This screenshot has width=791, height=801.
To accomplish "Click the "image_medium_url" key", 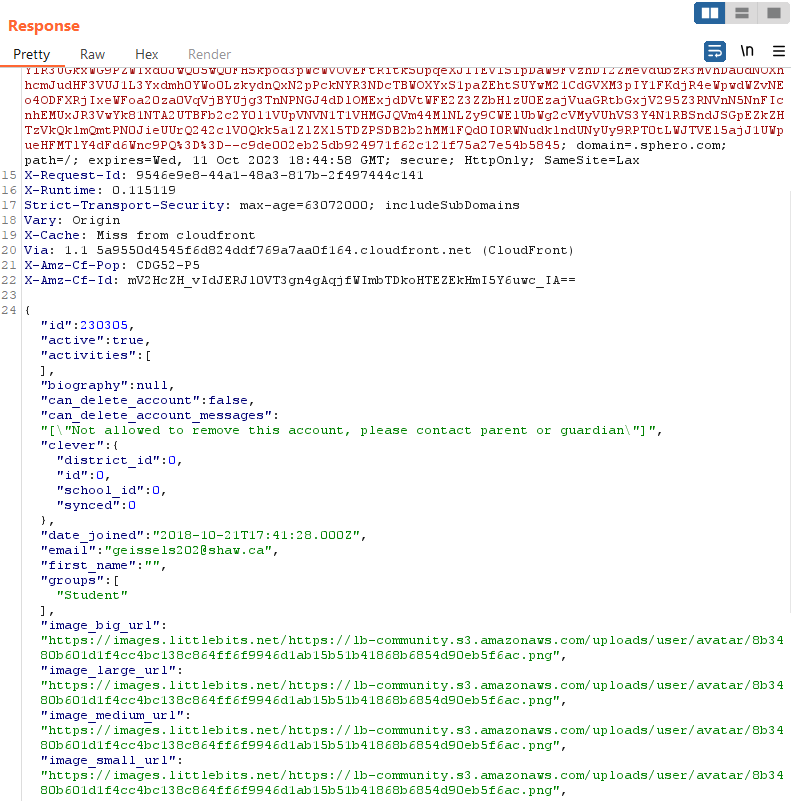I will coord(112,715).
